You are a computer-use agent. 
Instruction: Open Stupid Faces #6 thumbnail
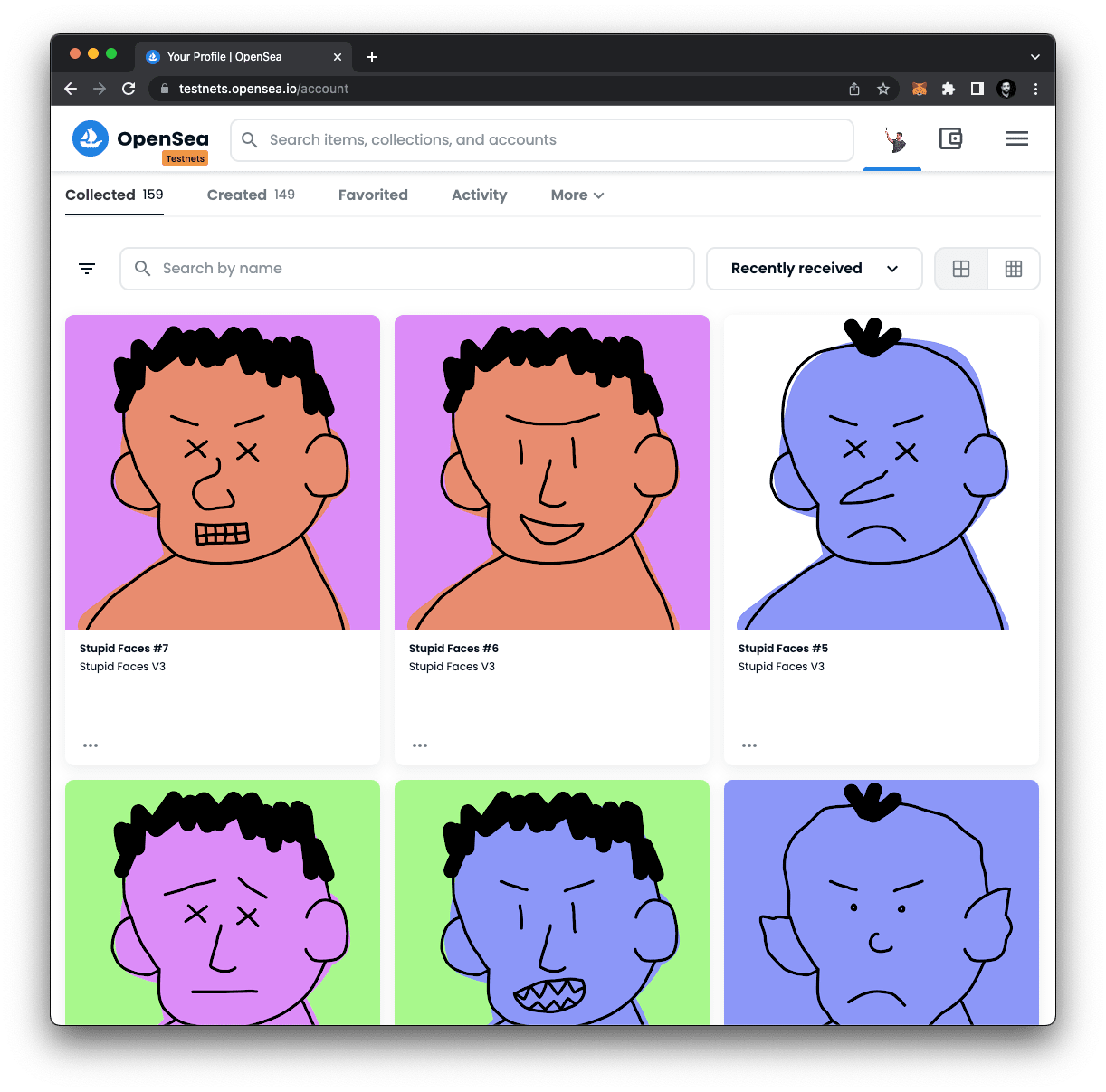552,472
